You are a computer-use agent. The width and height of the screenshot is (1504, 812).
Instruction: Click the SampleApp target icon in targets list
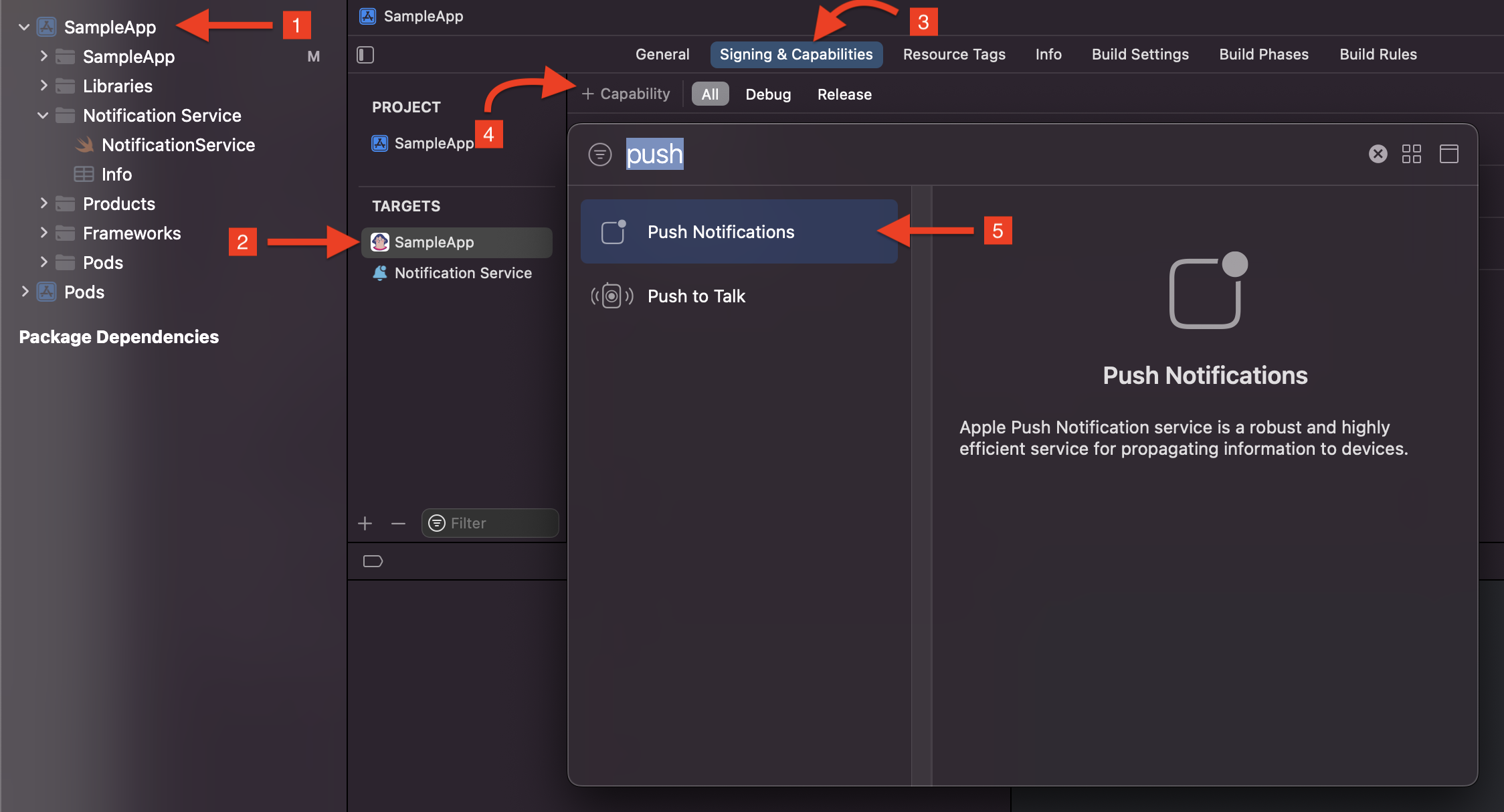click(379, 242)
